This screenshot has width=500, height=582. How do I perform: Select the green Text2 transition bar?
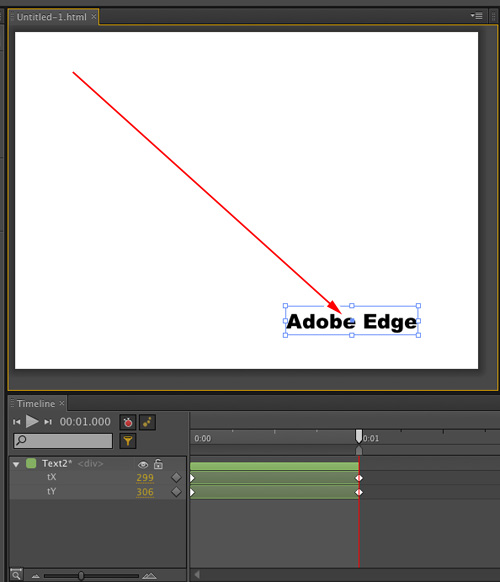274,466
